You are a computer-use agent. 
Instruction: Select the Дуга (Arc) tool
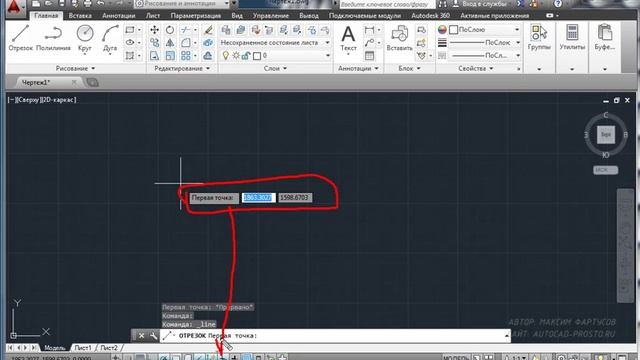tap(110, 38)
